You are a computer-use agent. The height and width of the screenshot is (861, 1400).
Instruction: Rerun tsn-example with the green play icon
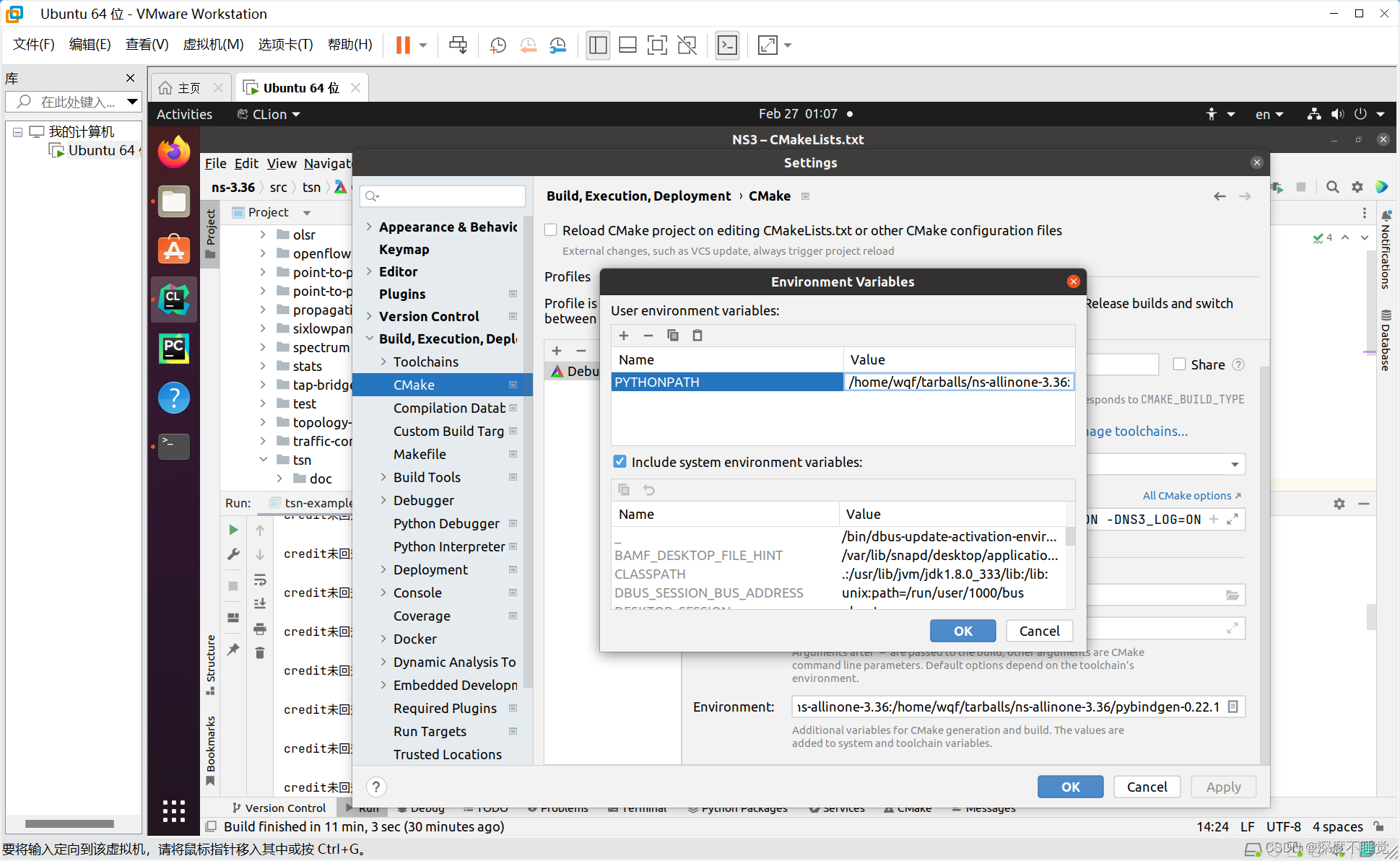(232, 529)
